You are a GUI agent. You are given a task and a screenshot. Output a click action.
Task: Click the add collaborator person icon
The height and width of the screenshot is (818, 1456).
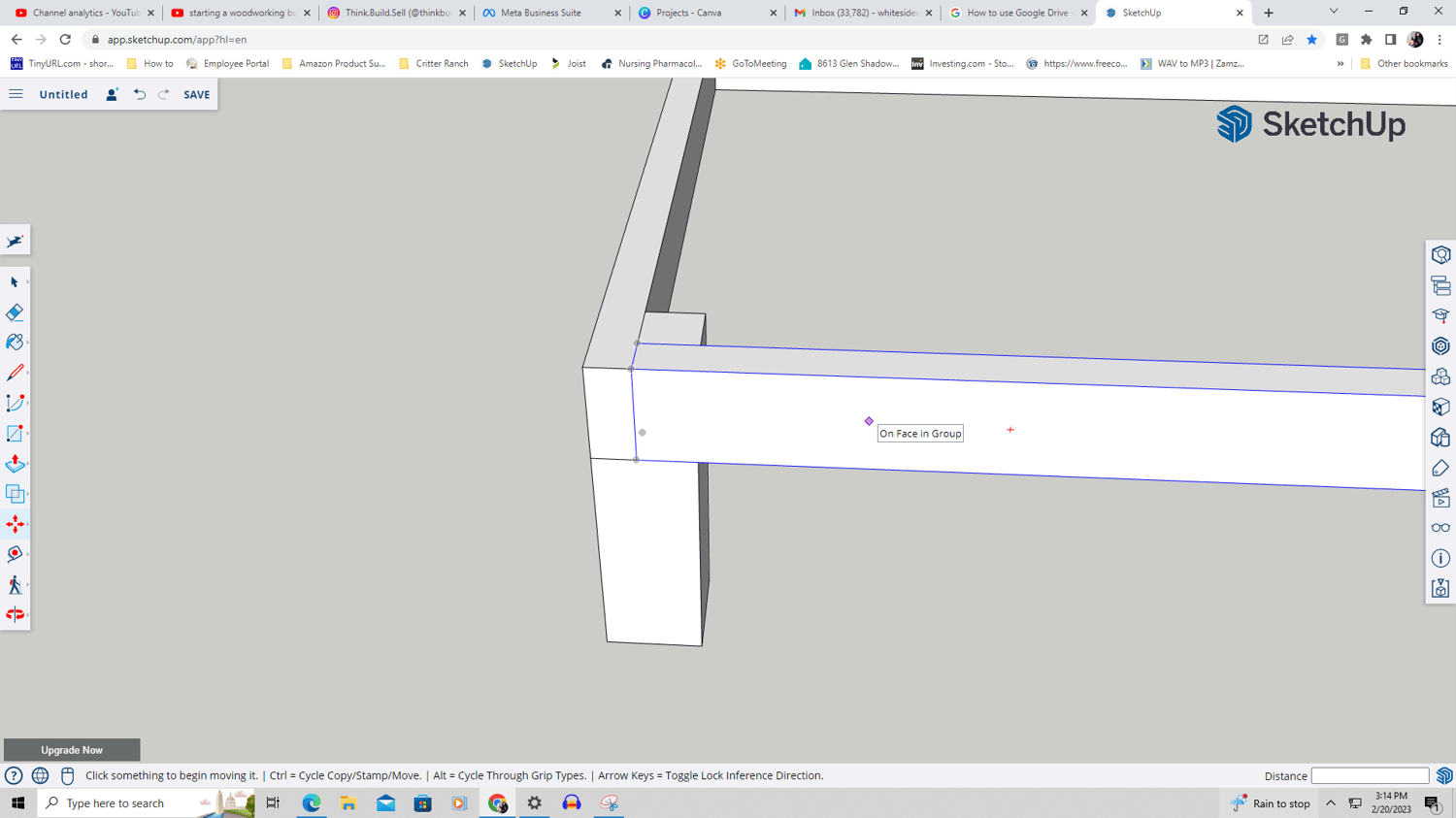tap(112, 94)
